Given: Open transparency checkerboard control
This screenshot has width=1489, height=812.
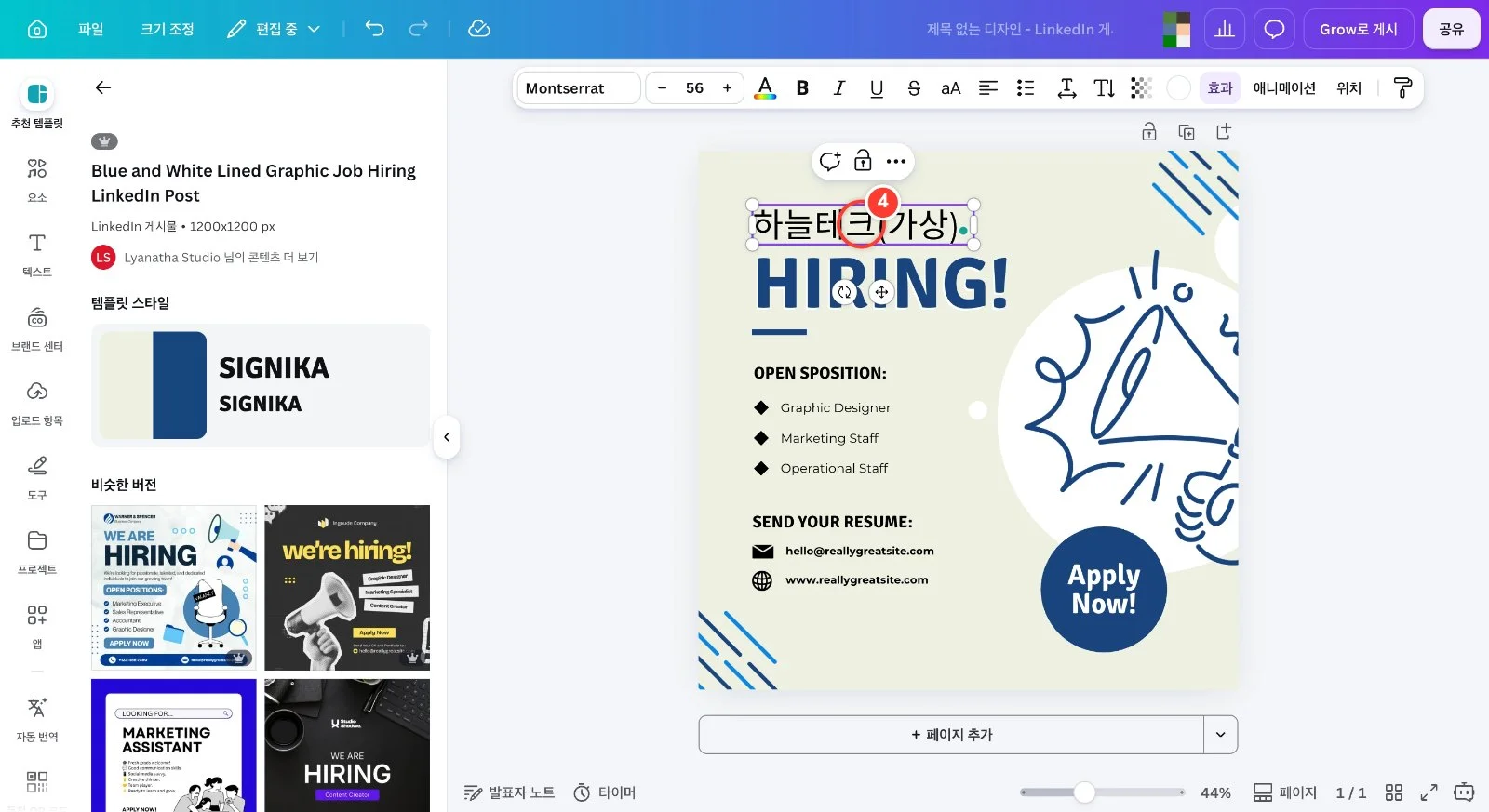Looking at the screenshot, I should pyautogui.click(x=1141, y=88).
